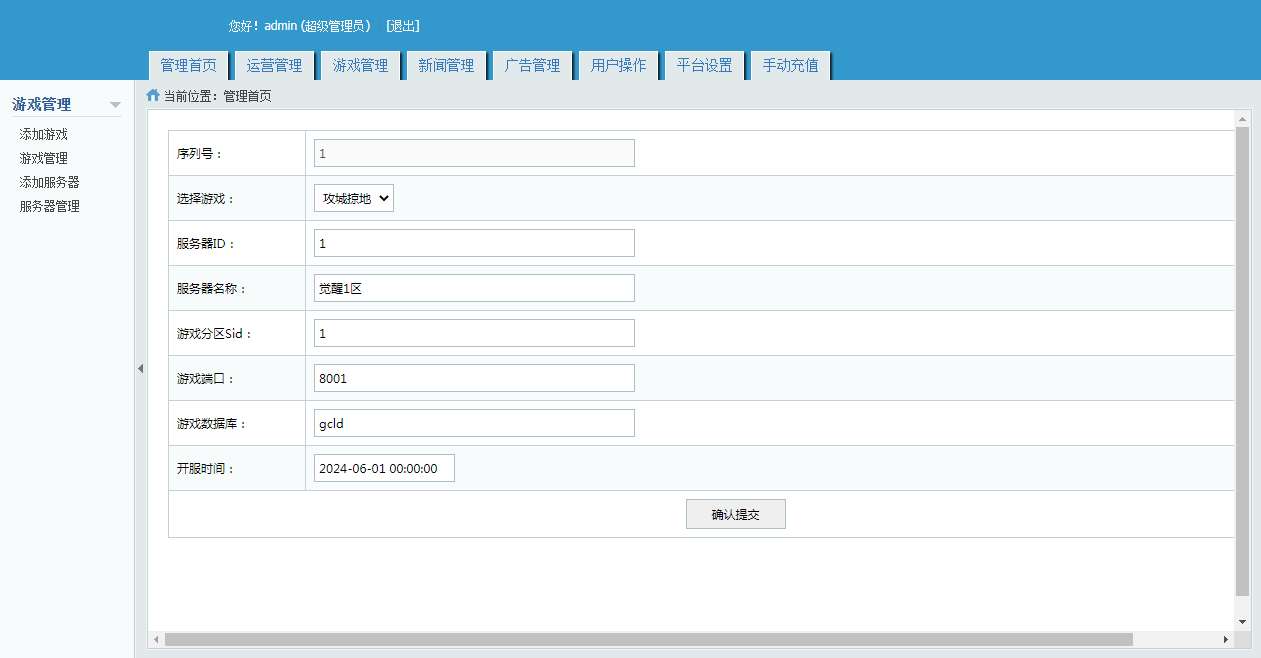Open 服务器管理 in the sidebar
Image resolution: width=1261 pixels, height=658 pixels.
[x=50, y=206]
